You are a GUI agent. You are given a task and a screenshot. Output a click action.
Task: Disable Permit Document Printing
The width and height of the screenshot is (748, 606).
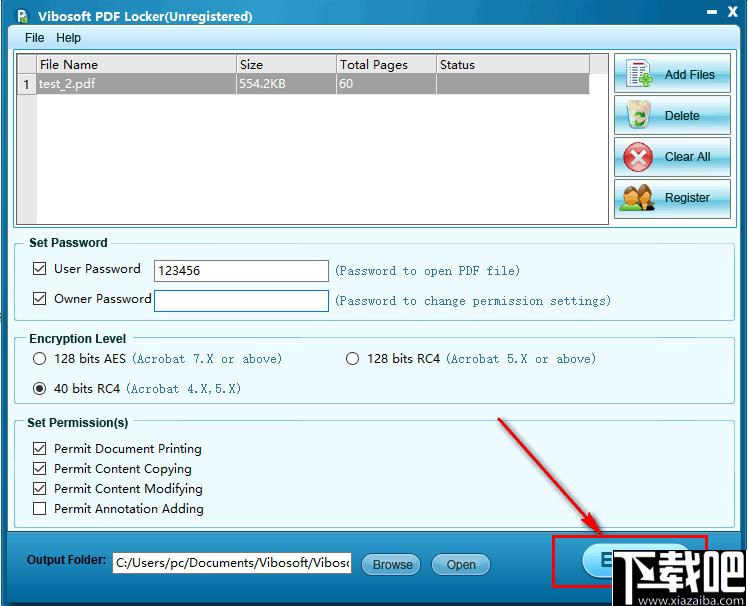(x=40, y=449)
